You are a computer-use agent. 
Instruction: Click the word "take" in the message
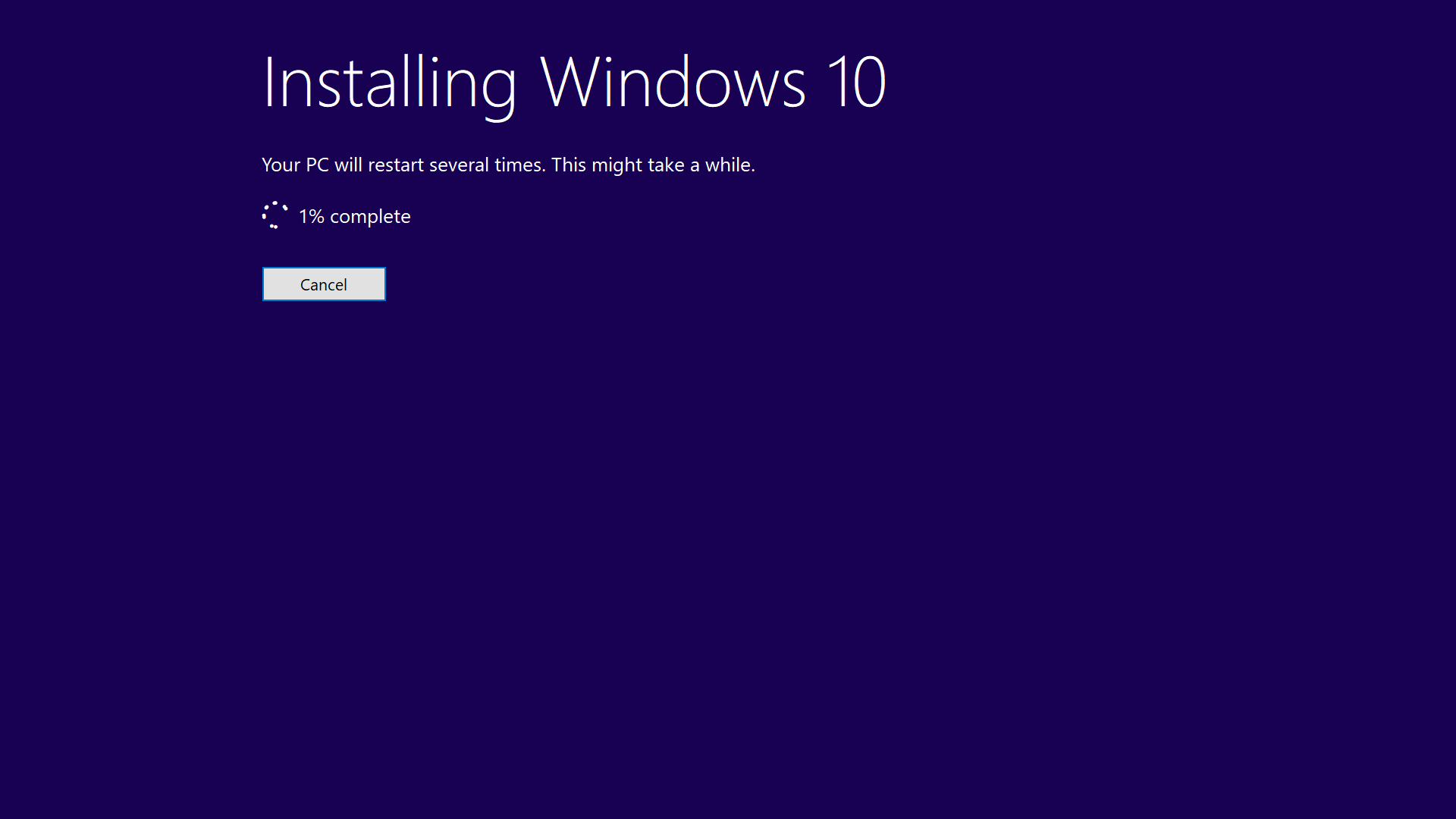click(666, 165)
